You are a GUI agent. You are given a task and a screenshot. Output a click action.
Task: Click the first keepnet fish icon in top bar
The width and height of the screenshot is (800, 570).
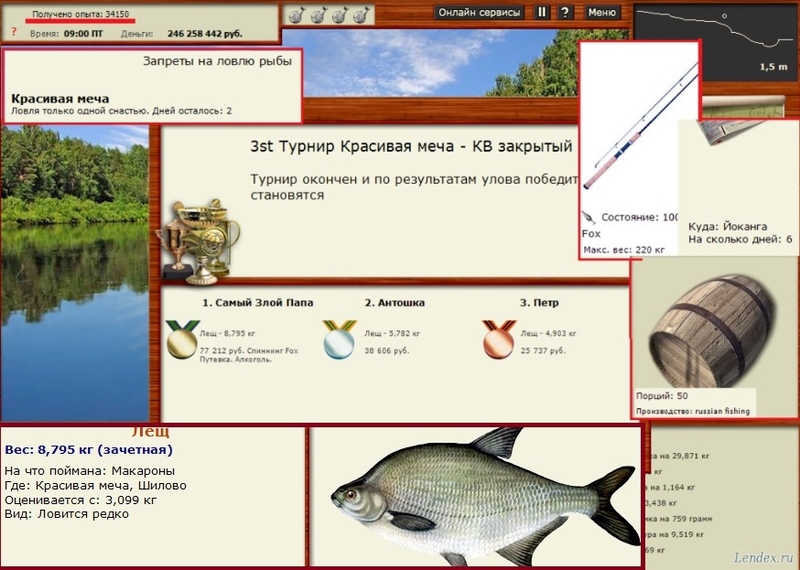[296, 14]
